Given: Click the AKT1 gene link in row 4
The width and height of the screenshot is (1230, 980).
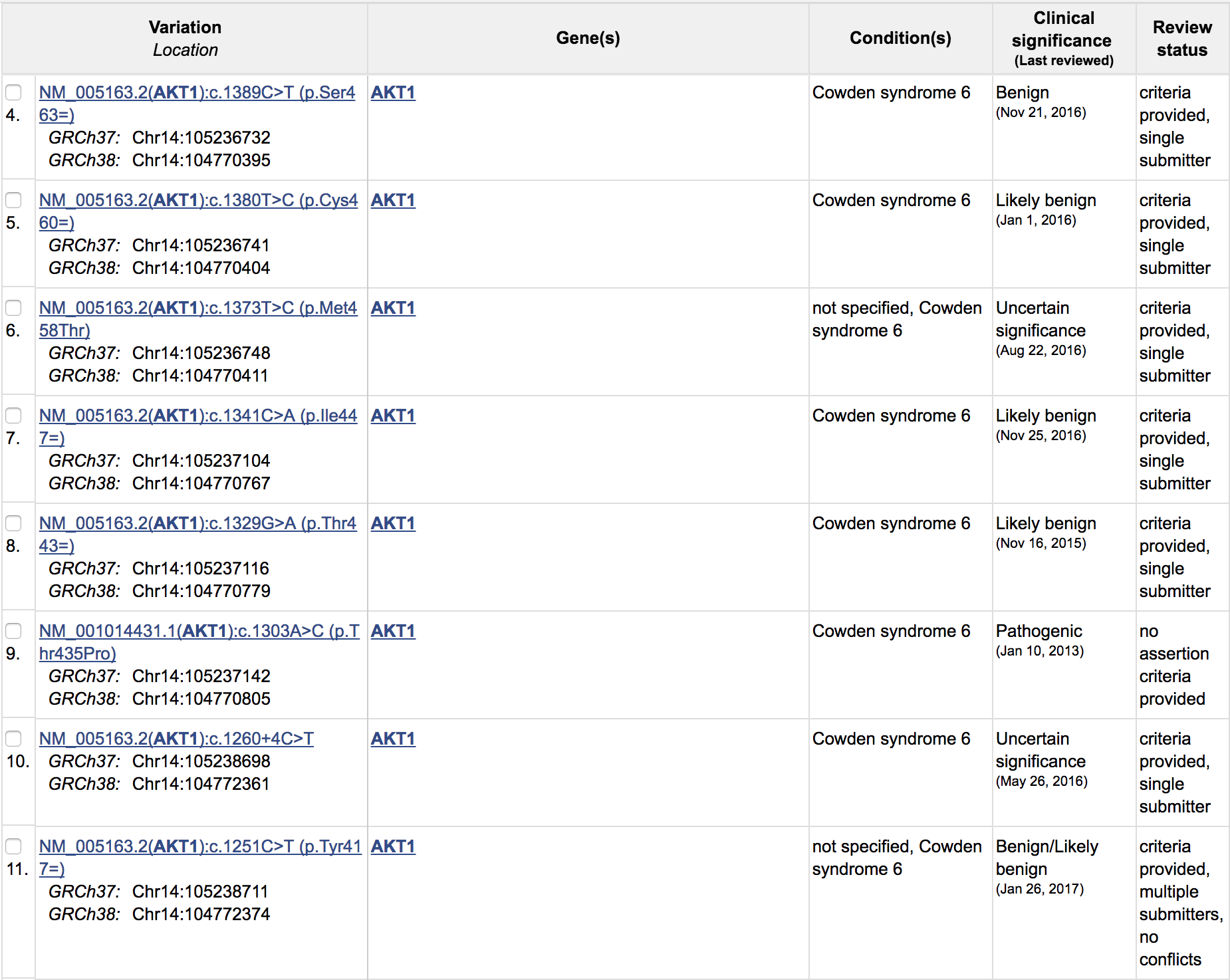Looking at the screenshot, I should pos(393,92).
